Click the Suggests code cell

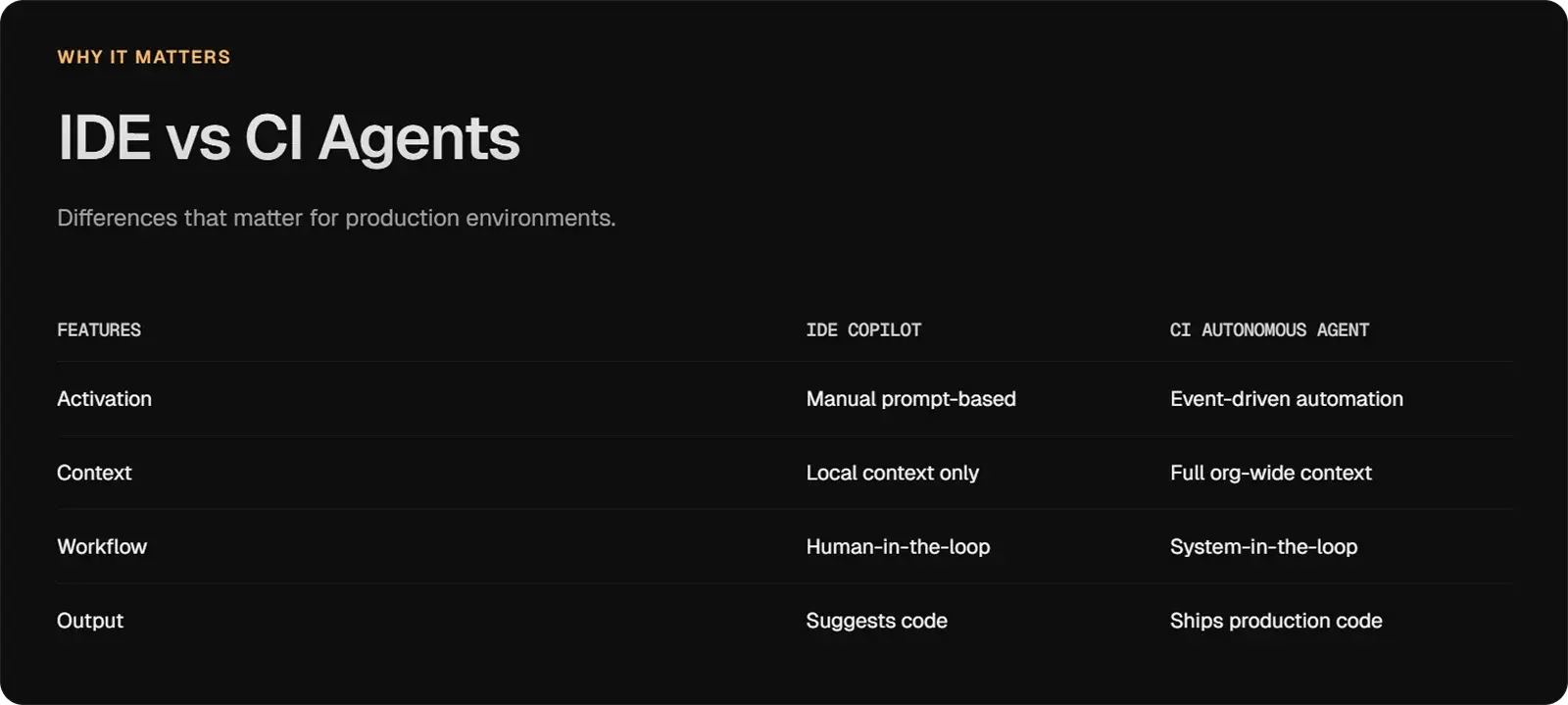pyautogui.click(x=876, y=621)
